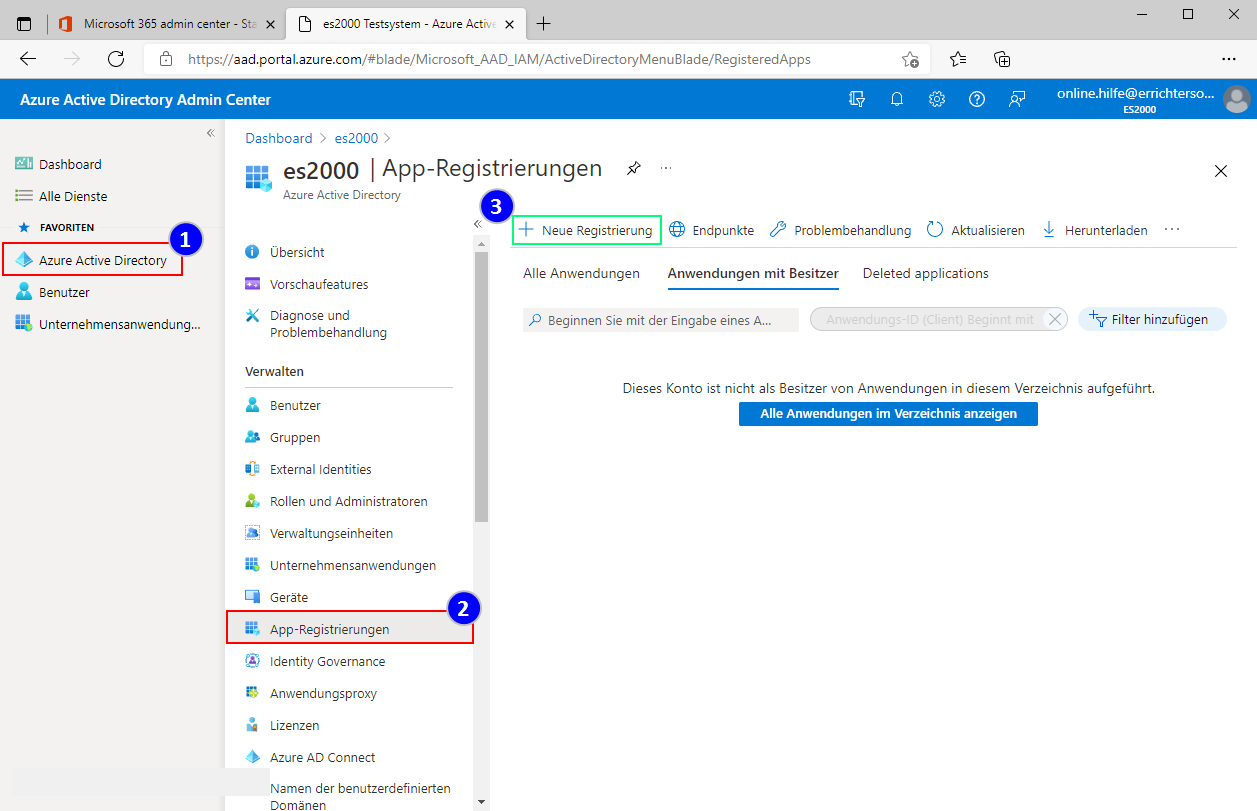Image resolution: width=1257 pixels, height=811 pixels.
Task: Open the feedback icon in header
Action: pyautogui.click(x=1017, y=99)
